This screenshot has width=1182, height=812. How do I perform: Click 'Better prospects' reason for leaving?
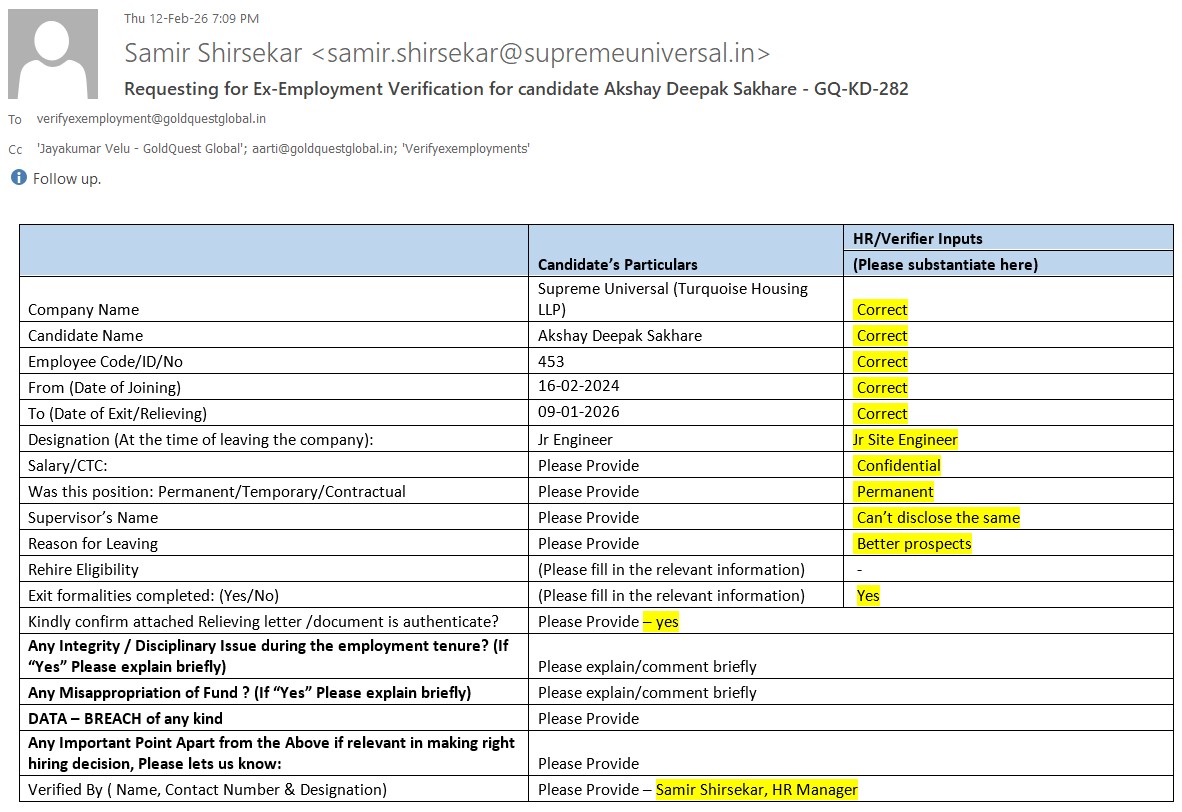coord(913,544)
